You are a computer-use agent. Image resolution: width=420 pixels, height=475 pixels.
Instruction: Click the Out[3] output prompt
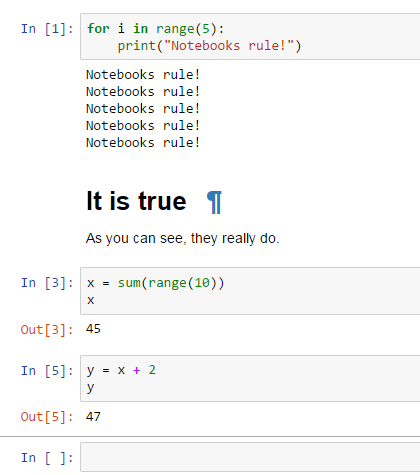pyautogui.click(x=47, y=330)
